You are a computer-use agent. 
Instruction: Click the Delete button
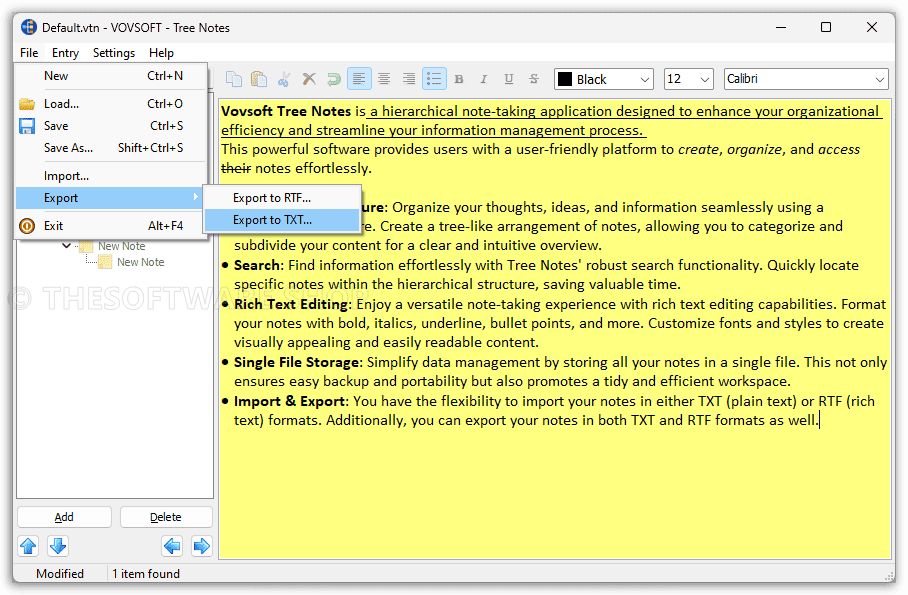tap(166, 517)
